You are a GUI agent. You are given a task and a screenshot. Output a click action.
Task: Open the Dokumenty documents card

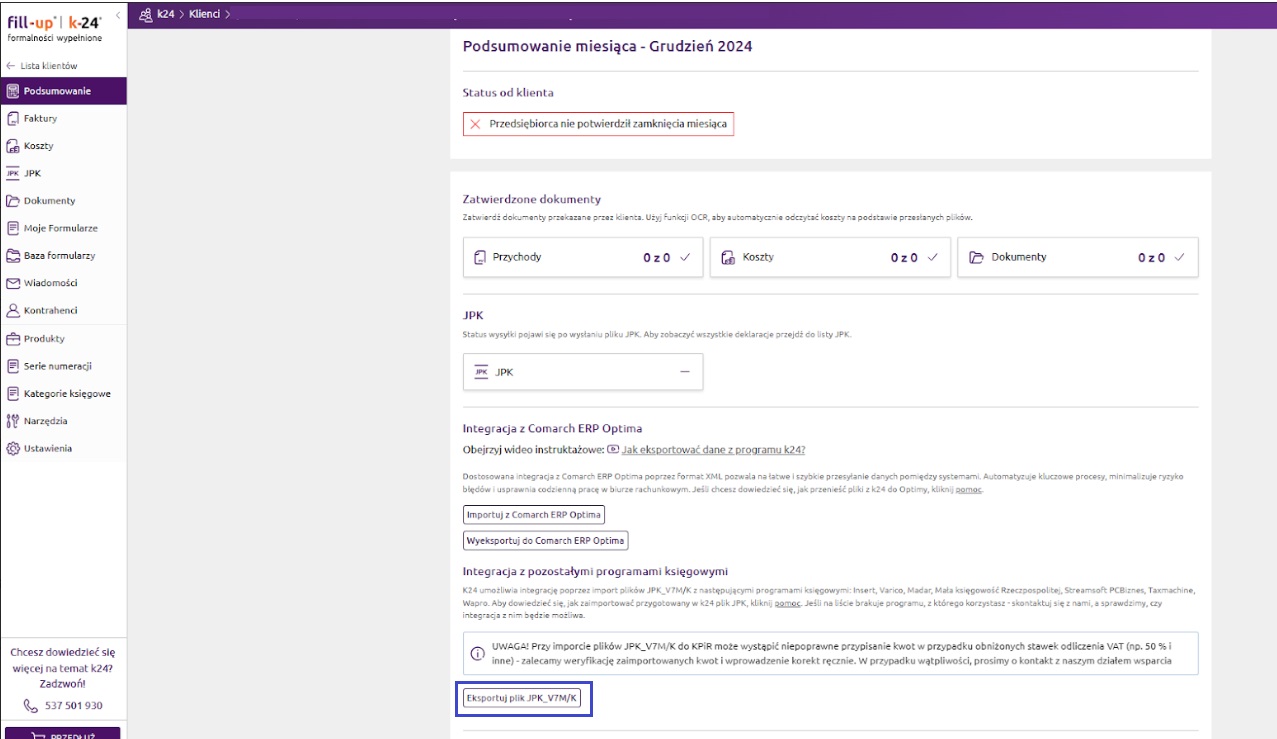pos(1078,257)
